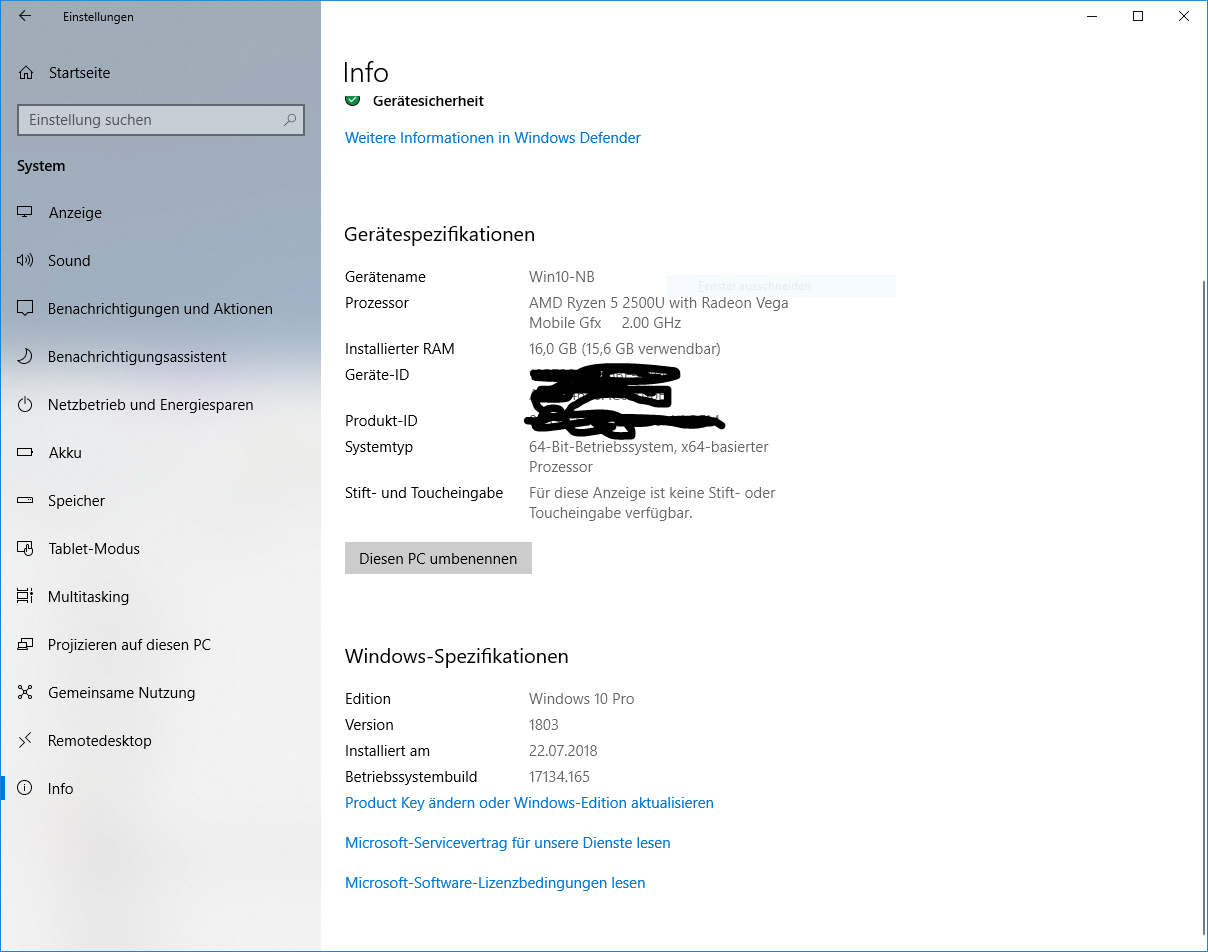Click the Windows 10 Pro edition value
1208x952 pixels.
581,699
